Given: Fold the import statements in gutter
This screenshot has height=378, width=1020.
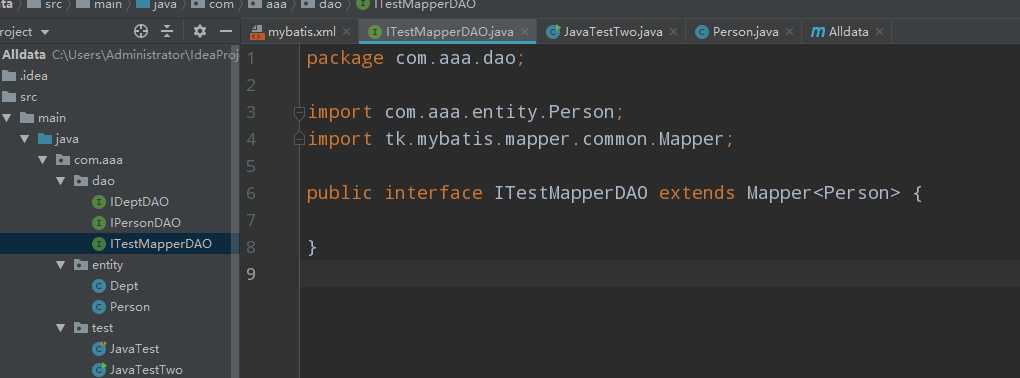Looking at the screenshot, I should click(x=299, y=113).
